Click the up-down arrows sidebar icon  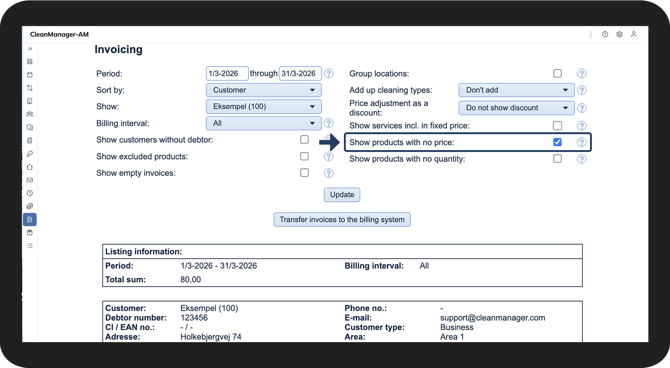coord(30,88)
